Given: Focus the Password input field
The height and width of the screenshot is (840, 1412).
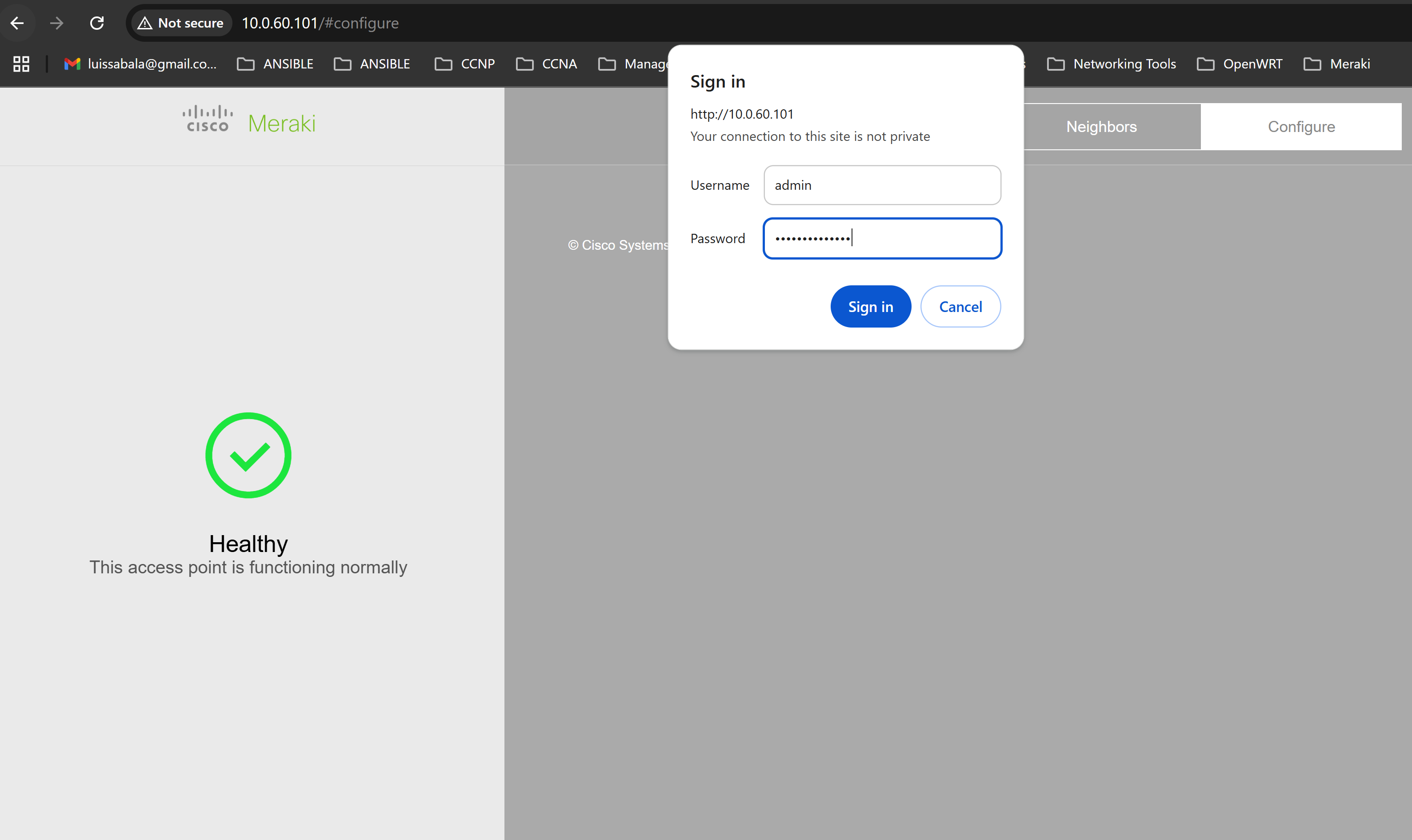Looking at the screenshot, I should 882,238.
